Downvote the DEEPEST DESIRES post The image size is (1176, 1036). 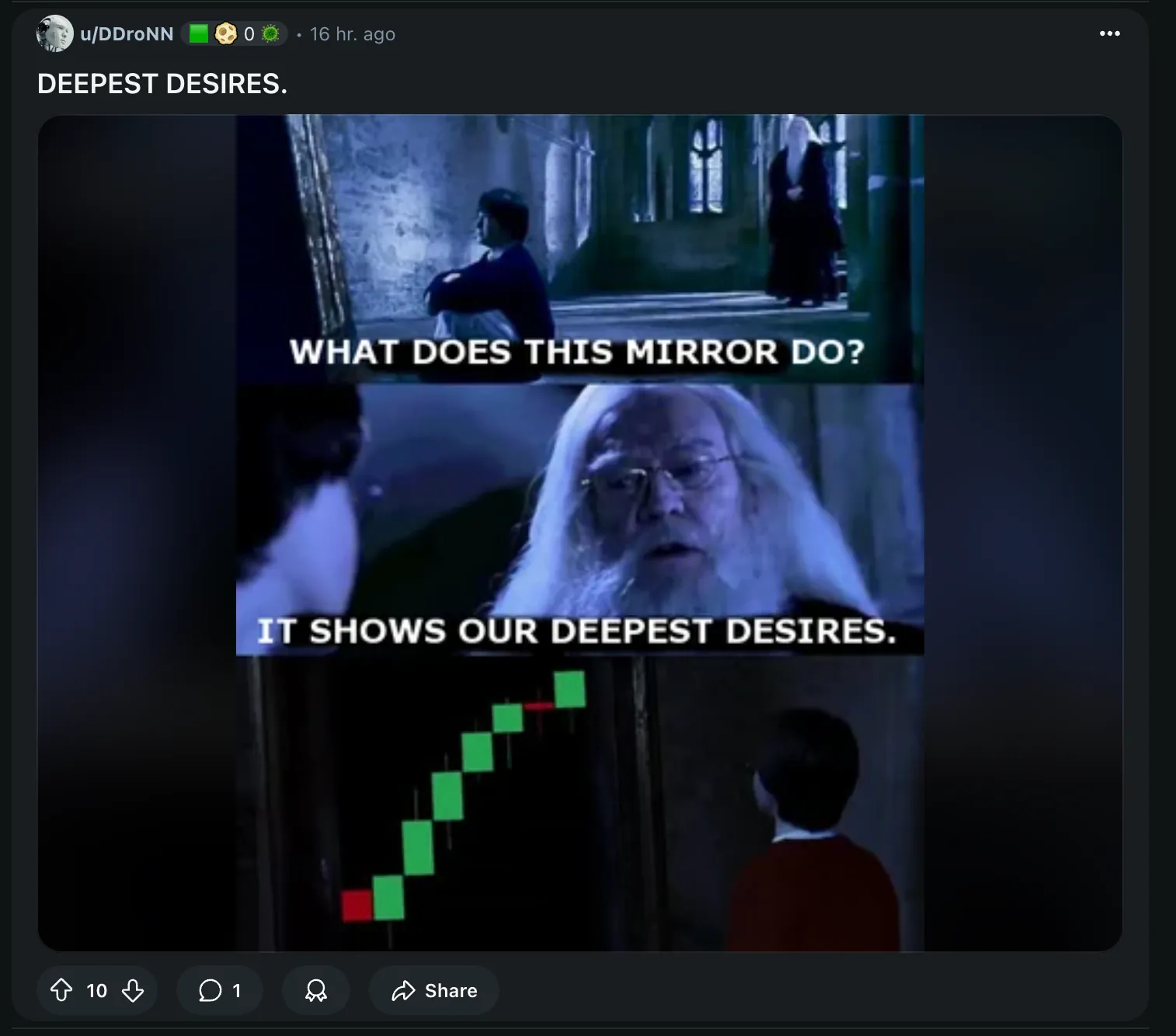(x=133, y=990)
